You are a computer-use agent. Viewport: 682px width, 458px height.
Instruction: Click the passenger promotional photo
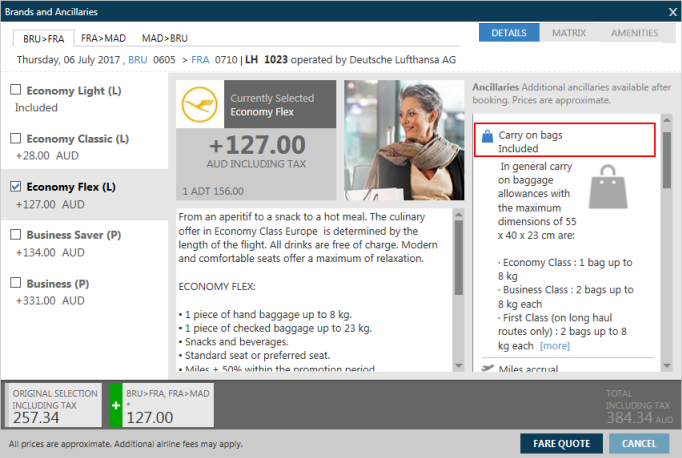[x=400, y=139]
